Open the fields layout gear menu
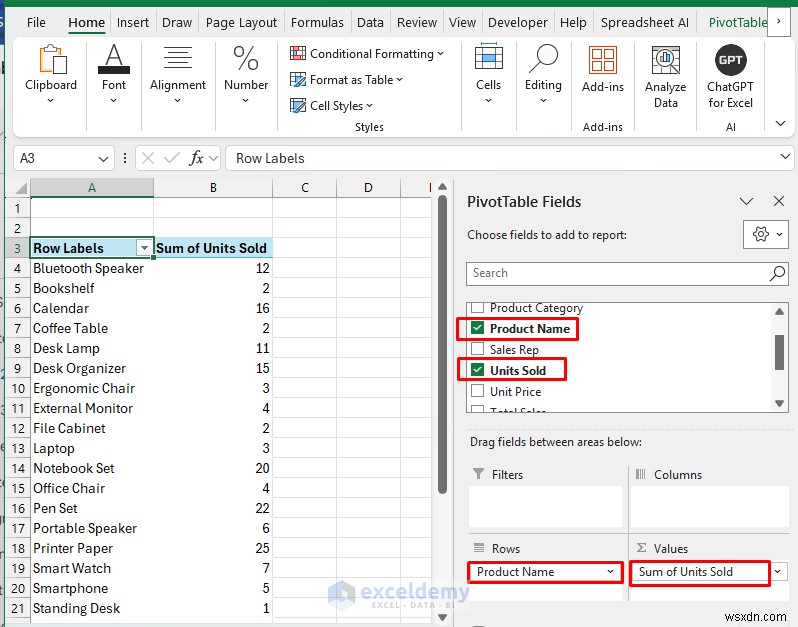The image size is (798, 627). pos(765,235)
